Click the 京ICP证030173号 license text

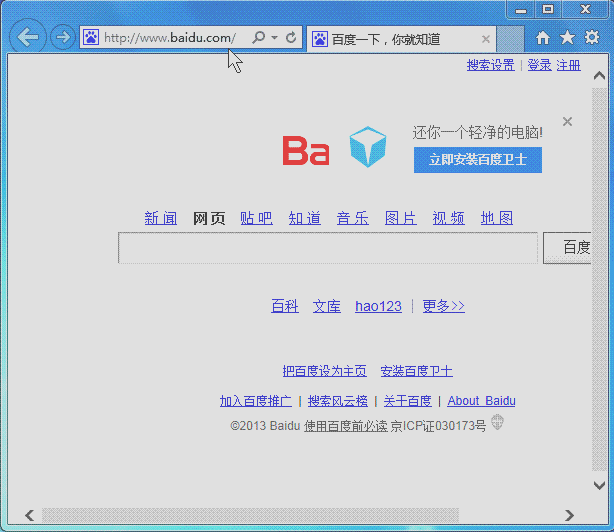click(438, 426)
